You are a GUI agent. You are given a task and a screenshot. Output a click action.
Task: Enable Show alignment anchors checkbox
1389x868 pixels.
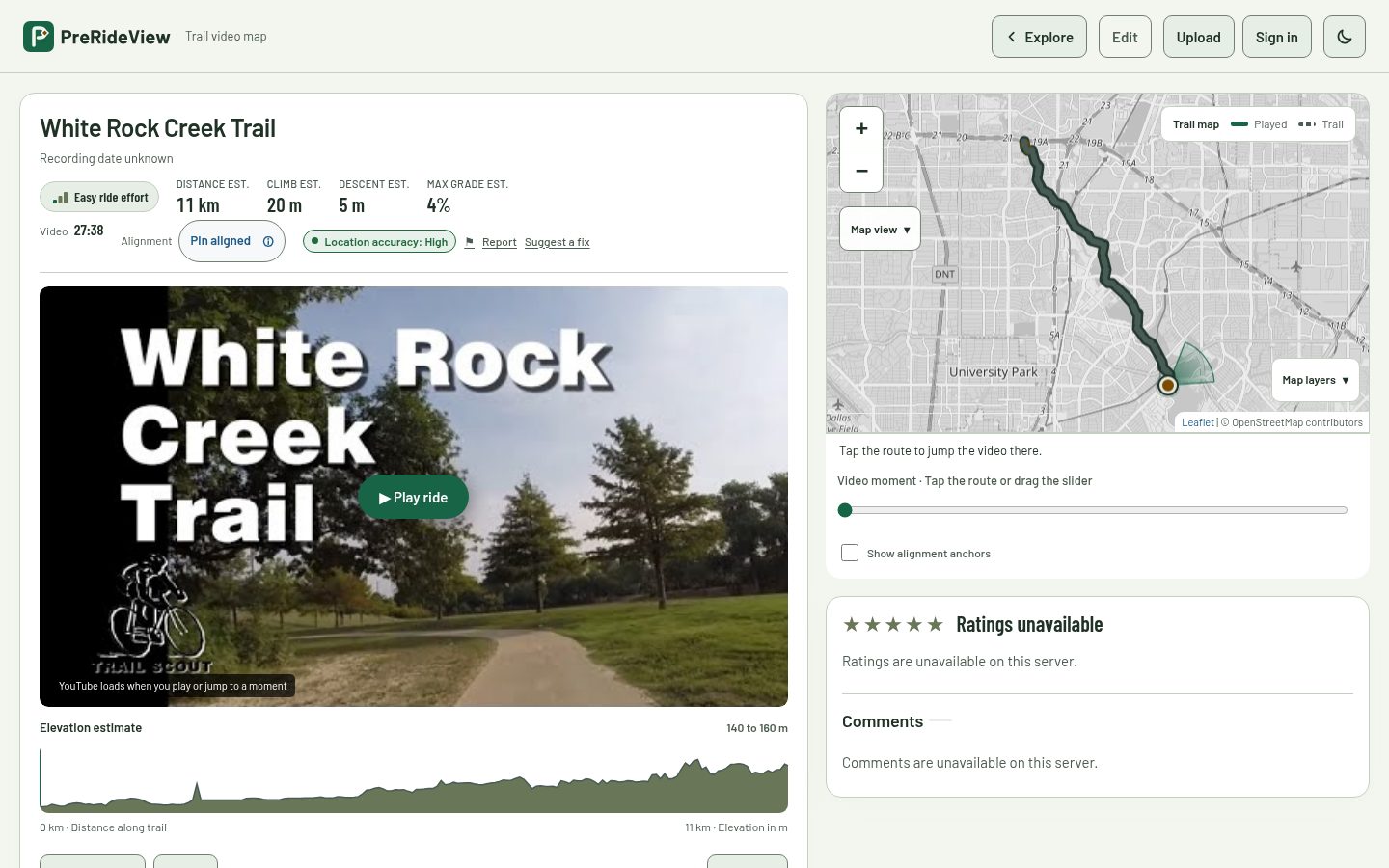tap(850, 553)
